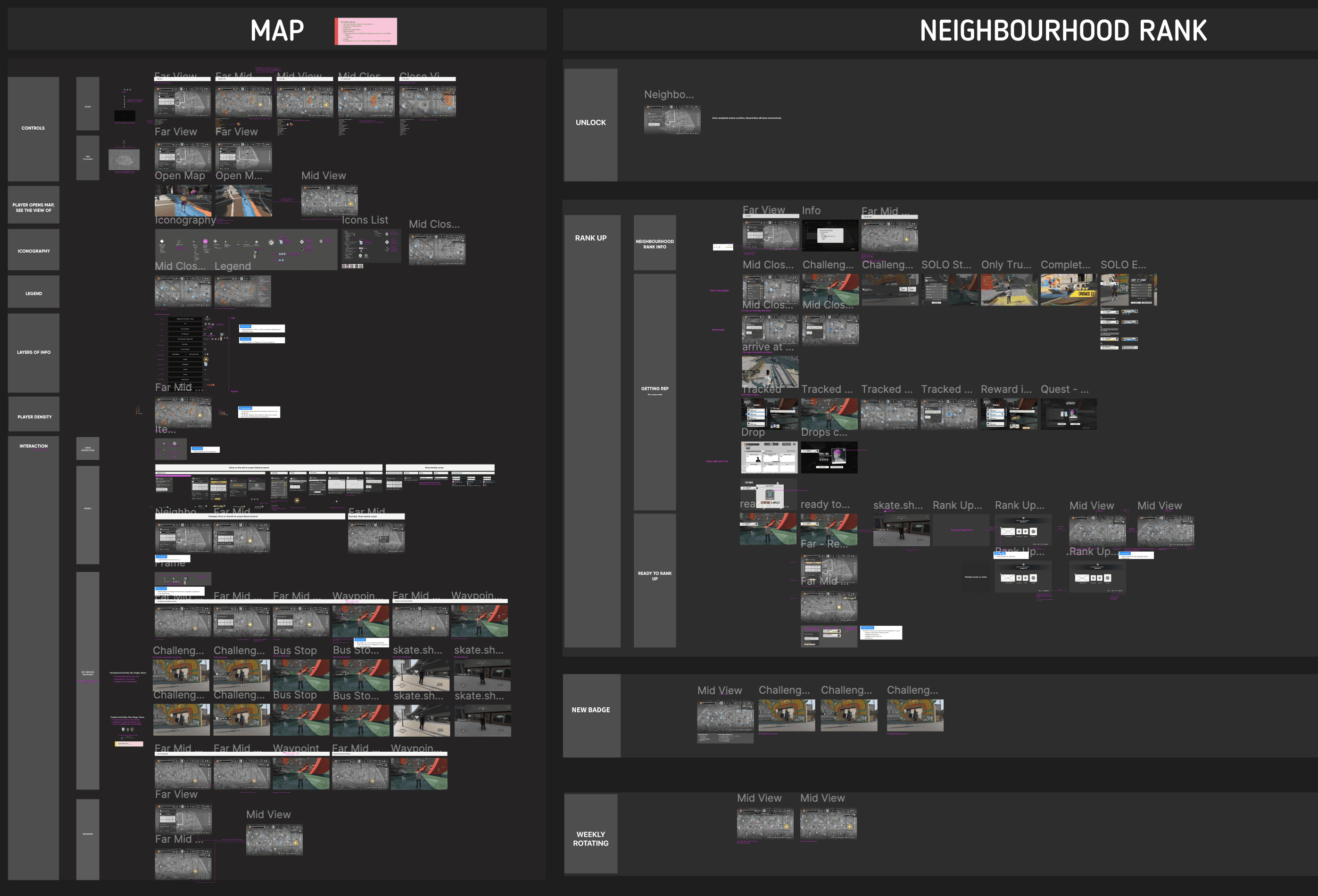Open the Info frame thumbnail

pyautogui.click(x=830, y=235)
